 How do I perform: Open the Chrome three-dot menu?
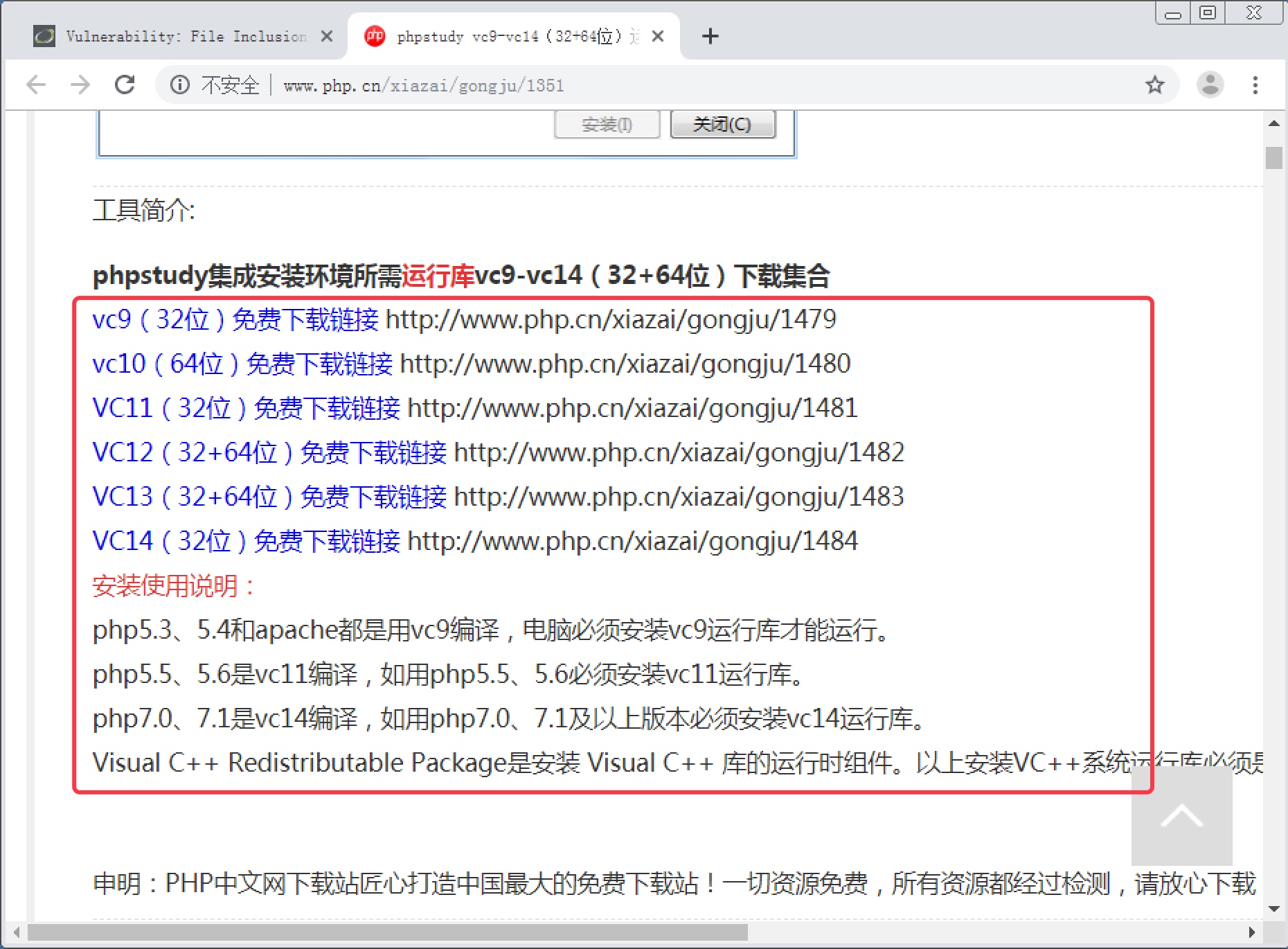pos(1255,85)
